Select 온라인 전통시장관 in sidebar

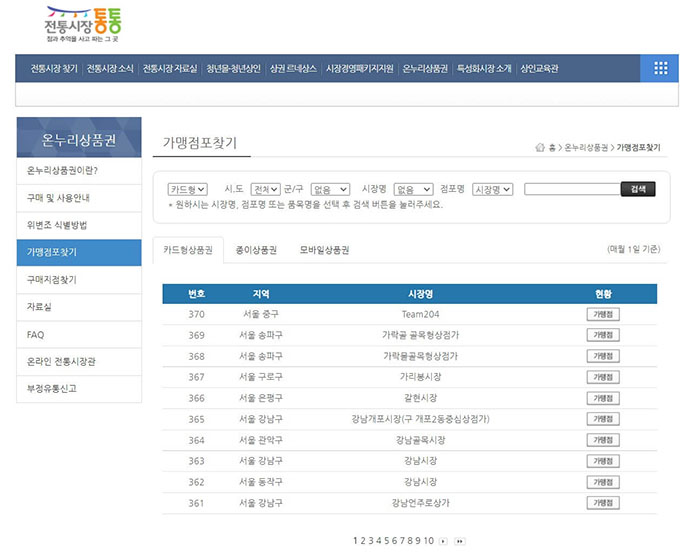[79, 362]
